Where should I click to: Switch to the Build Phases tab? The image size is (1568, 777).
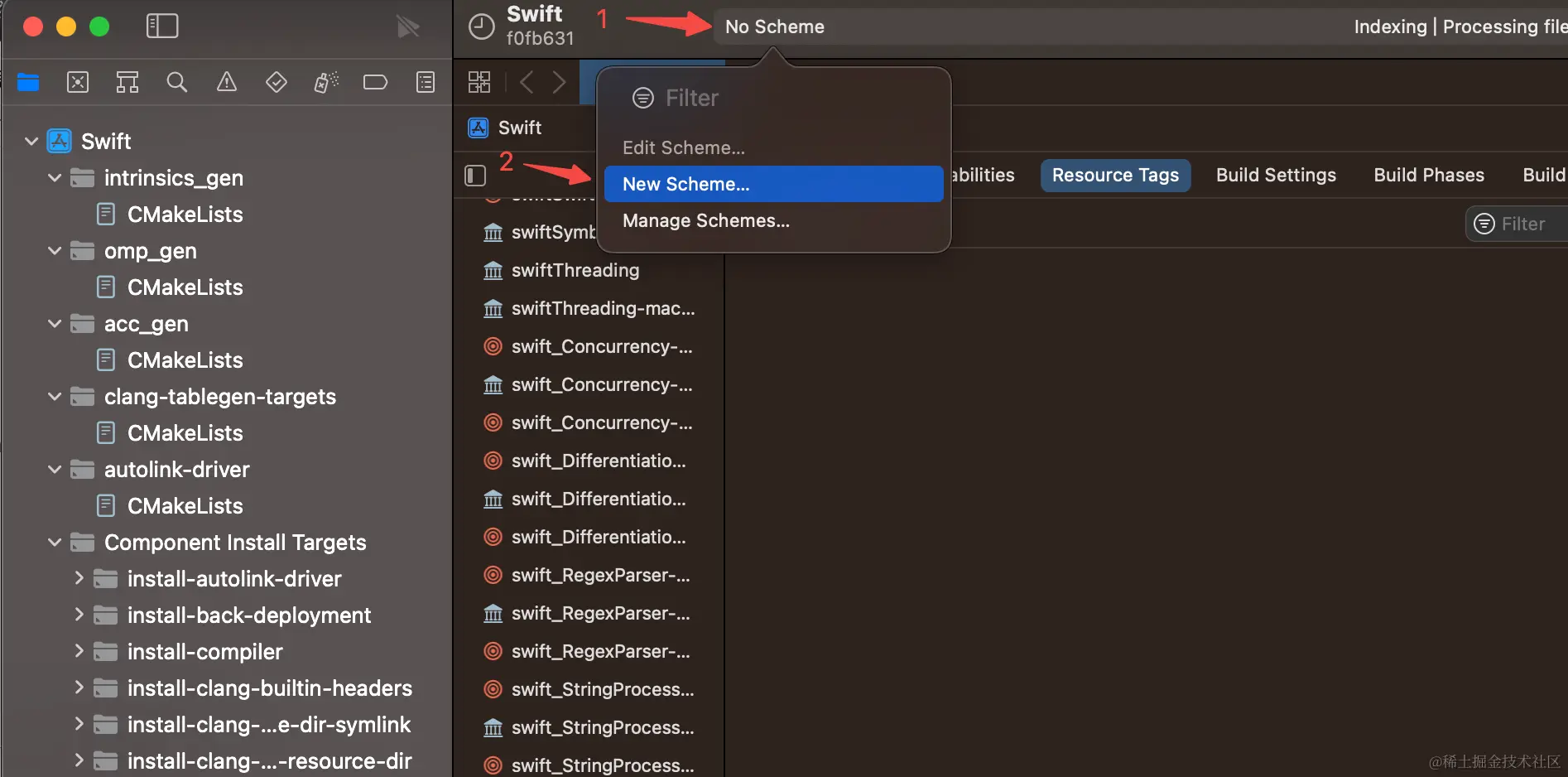click(1429, 176)
